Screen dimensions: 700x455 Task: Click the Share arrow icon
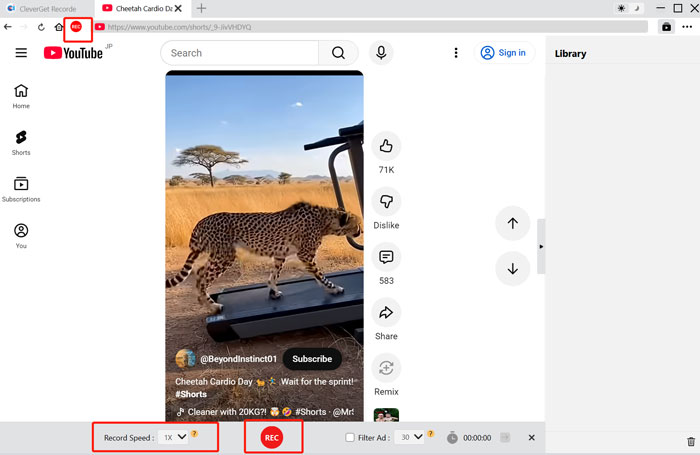click(x=386, y=313)
